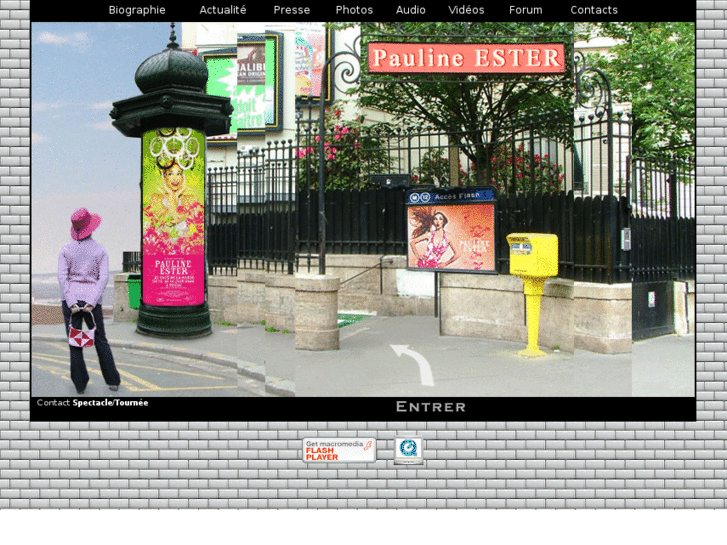
Task: Click the Accès Flash sign header
Action: tap(451, 196)
